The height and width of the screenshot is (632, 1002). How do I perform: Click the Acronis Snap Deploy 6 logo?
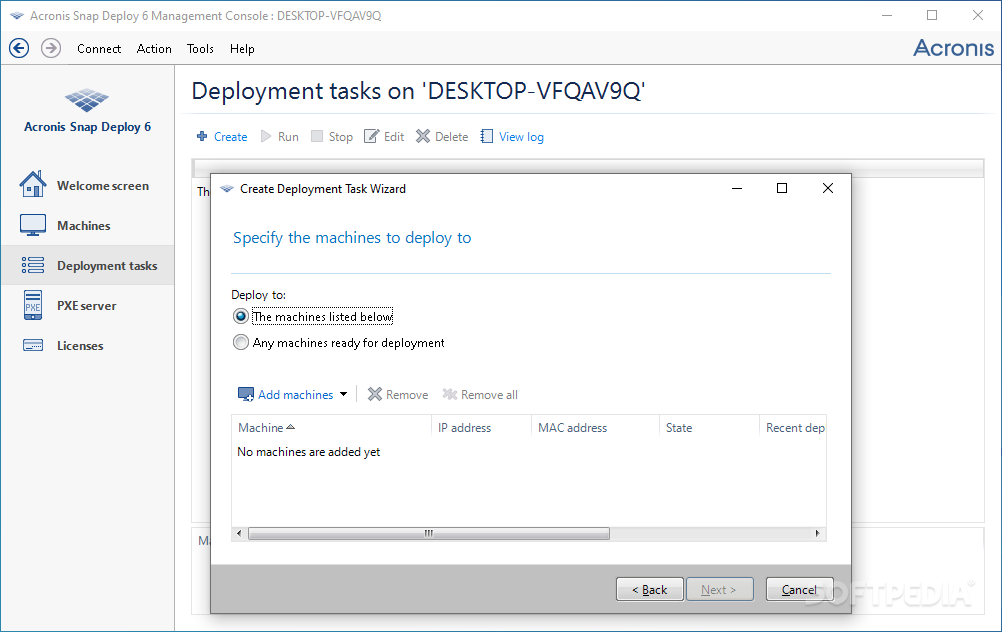click(x=87, y=100)
